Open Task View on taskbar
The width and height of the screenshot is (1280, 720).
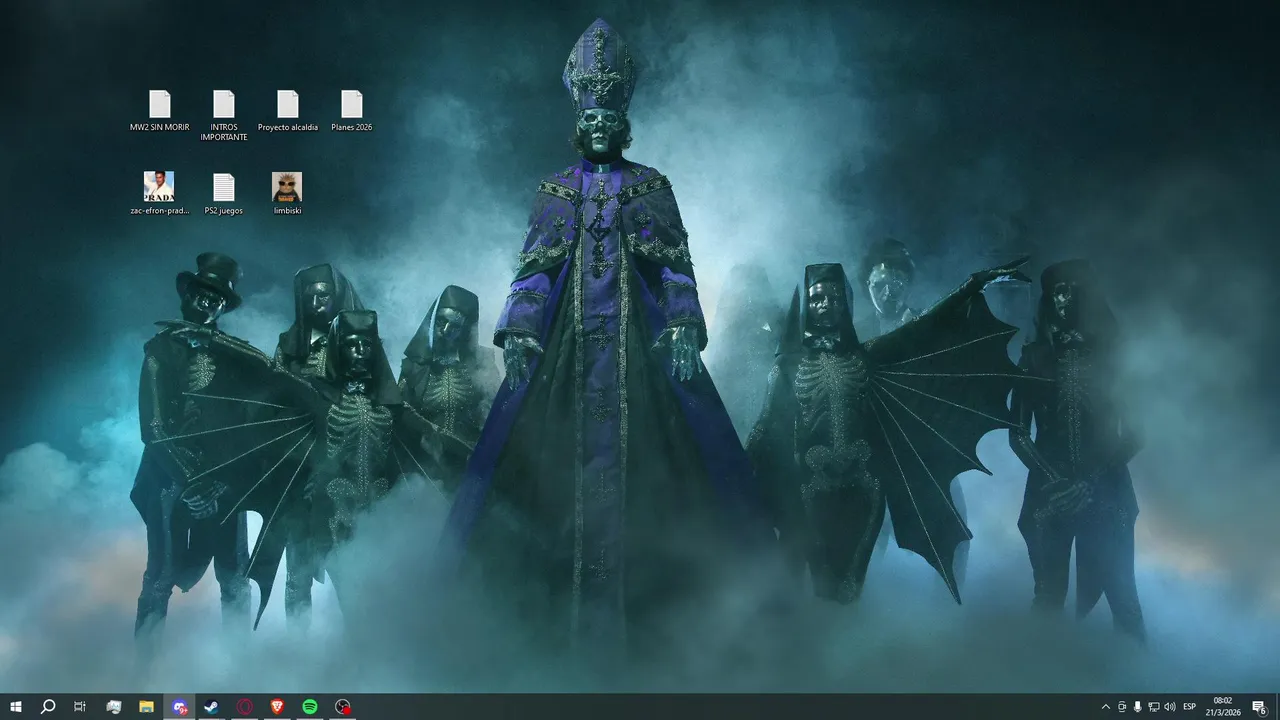[80, 707]
